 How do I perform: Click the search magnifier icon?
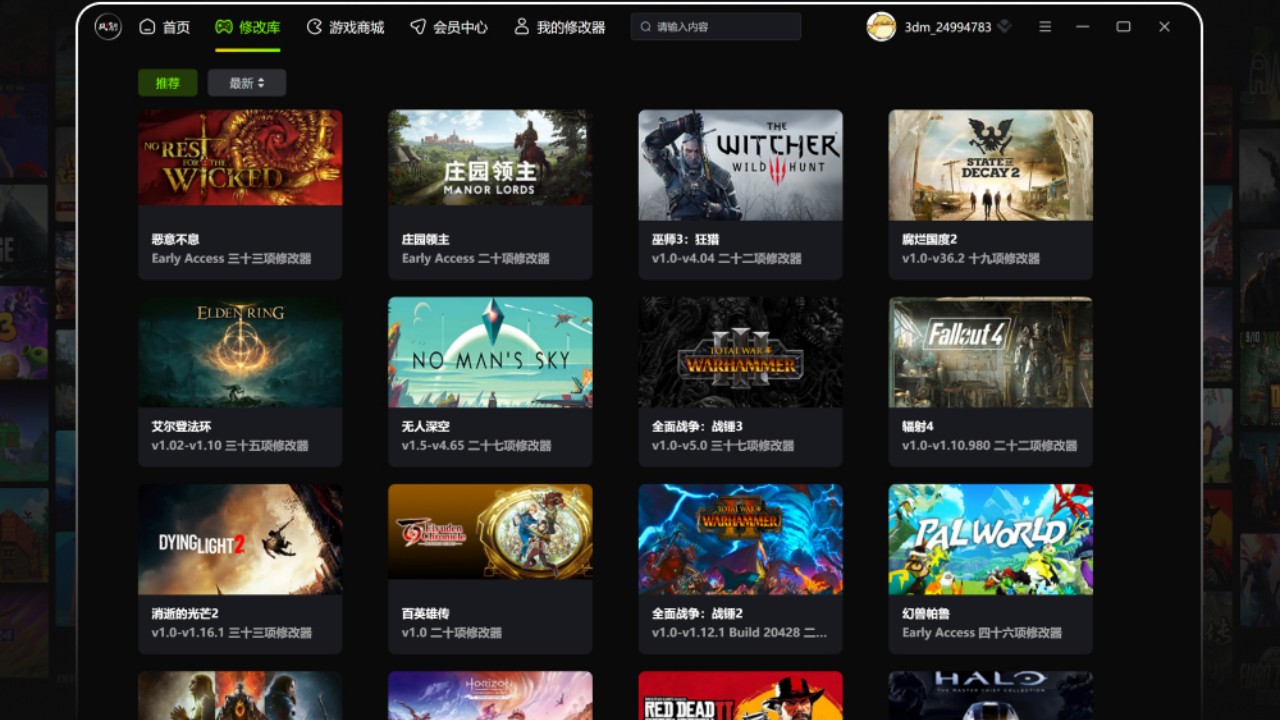click(x=646, y=27)
